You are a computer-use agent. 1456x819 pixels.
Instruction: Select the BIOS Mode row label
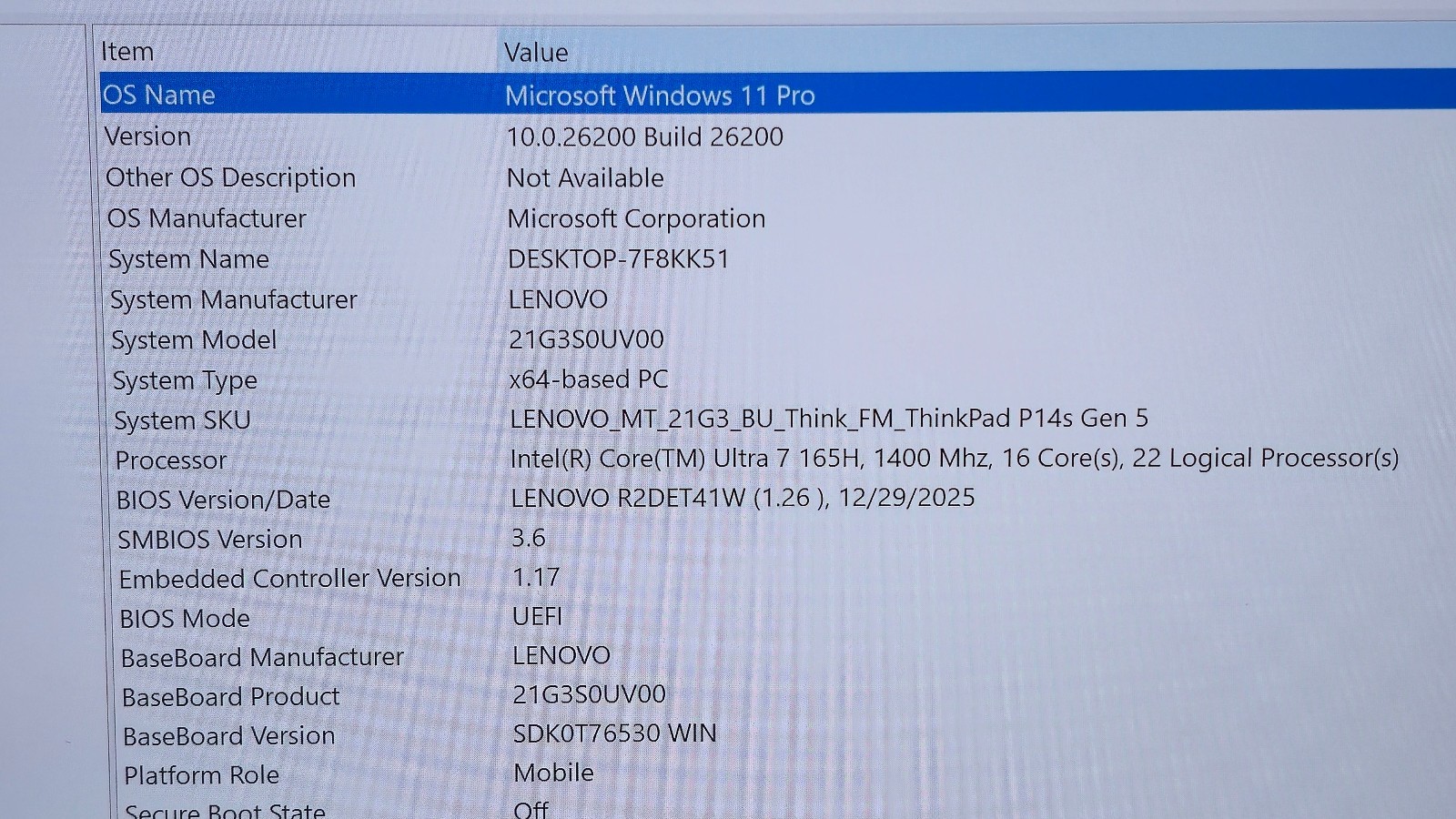point(185,619)
